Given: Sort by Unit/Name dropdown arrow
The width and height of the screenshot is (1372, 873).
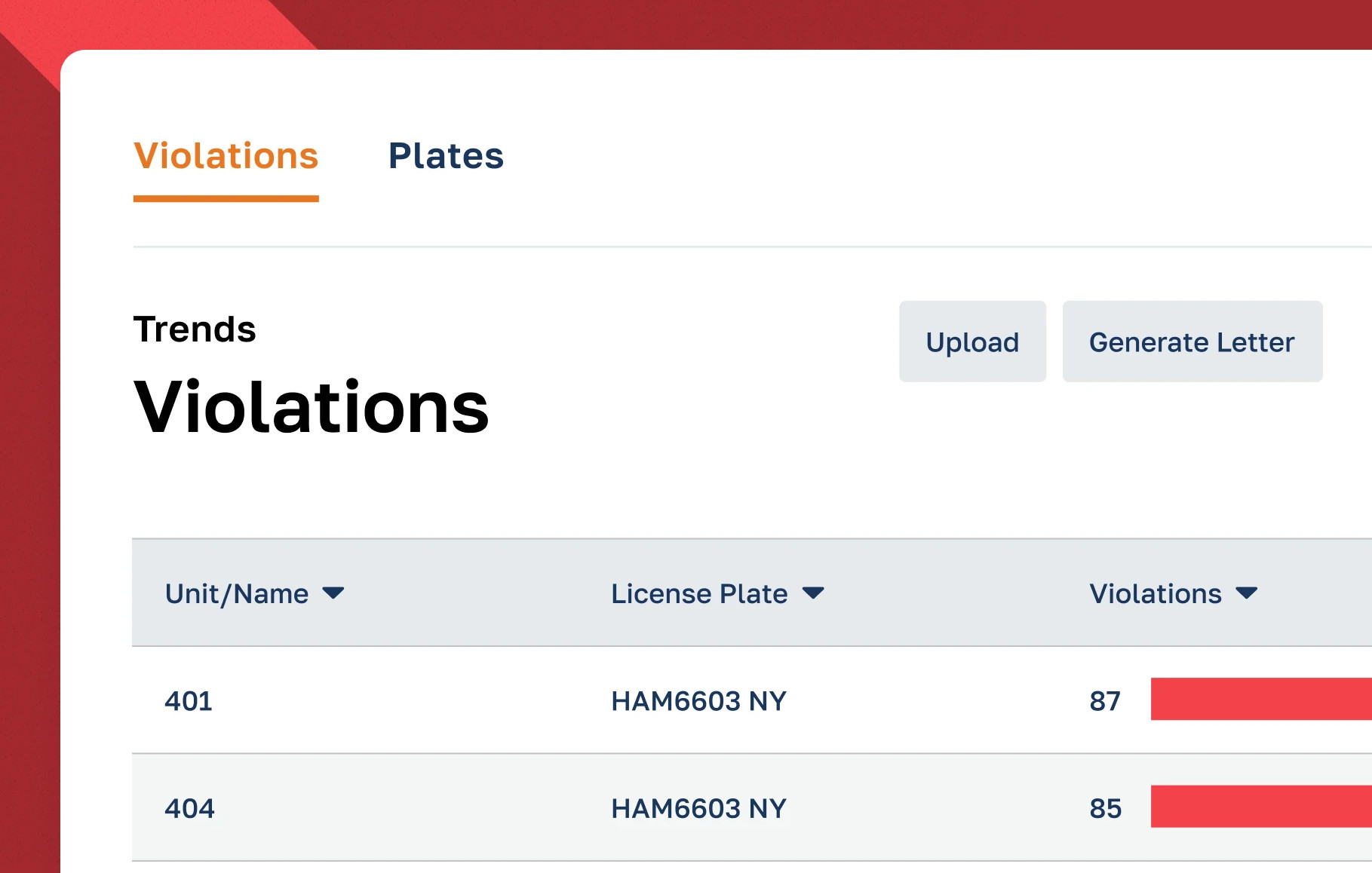Looking at the screenshot, I should [x=333, y=593].
